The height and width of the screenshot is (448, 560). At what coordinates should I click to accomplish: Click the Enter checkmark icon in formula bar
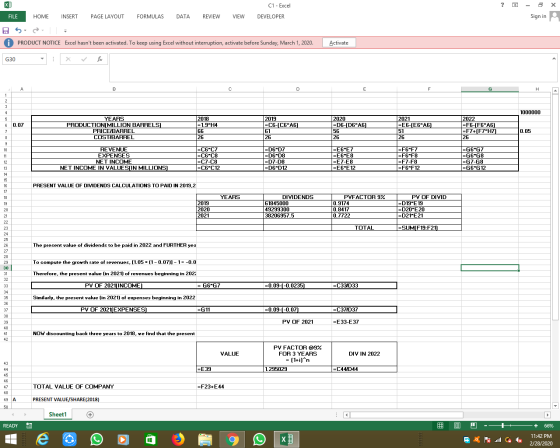click(x=84, y=59)
